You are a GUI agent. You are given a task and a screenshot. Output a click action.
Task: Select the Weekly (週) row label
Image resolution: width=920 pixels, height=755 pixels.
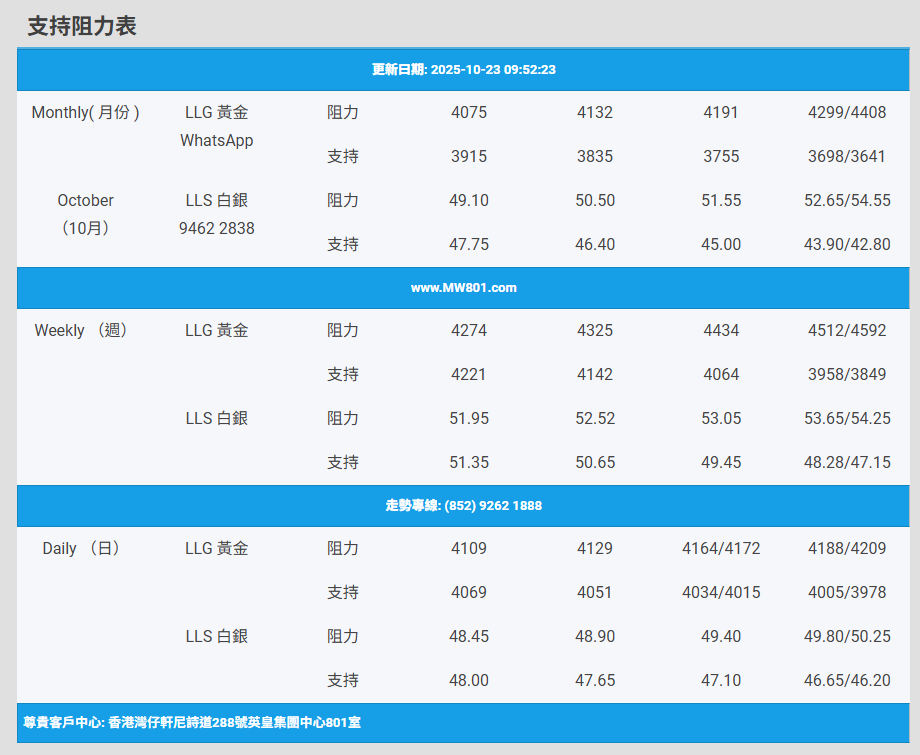point(81,330)
